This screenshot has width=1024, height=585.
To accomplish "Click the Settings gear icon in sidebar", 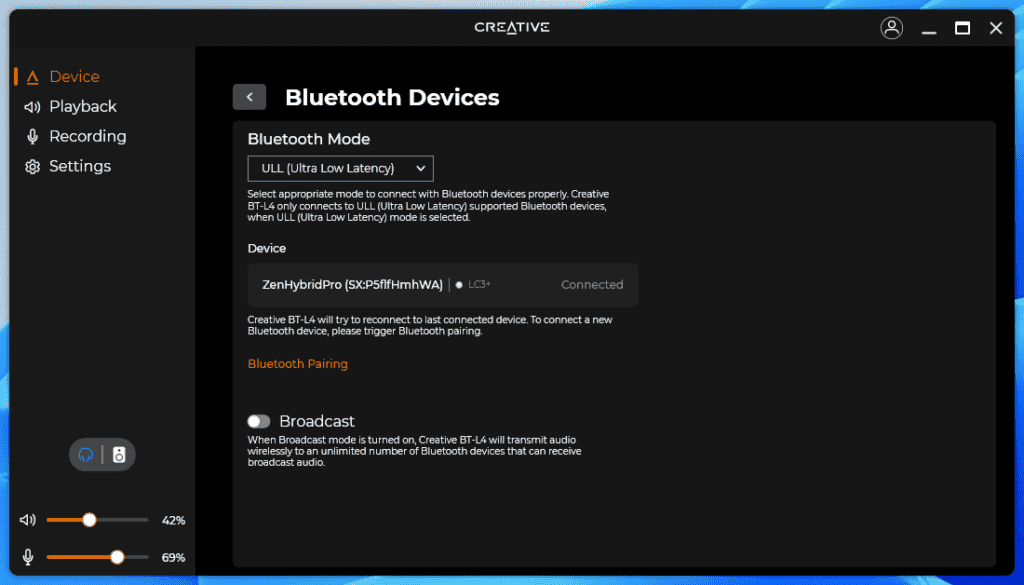I will click(x=32, y=167).
